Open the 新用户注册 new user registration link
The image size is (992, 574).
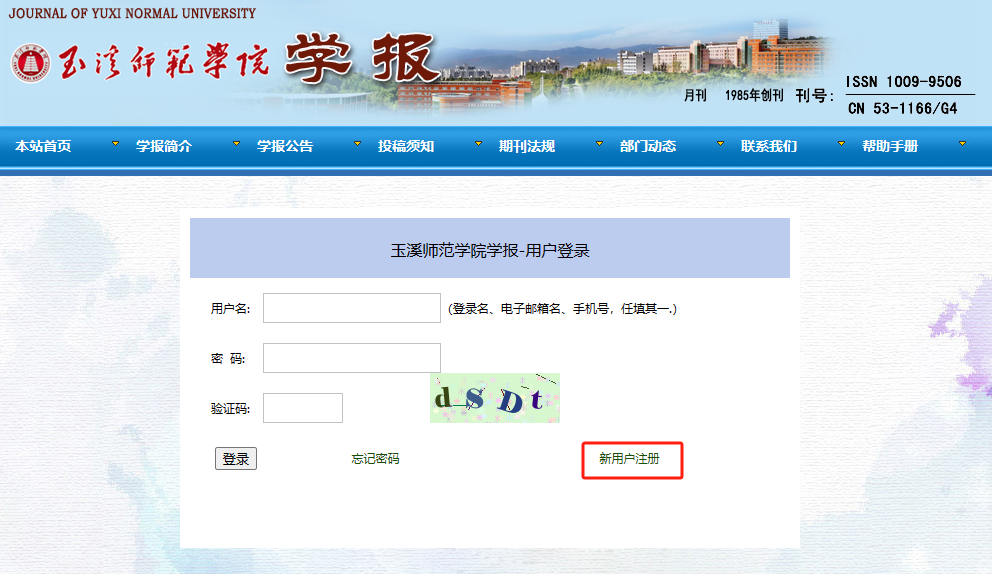[x=629, y=458]
